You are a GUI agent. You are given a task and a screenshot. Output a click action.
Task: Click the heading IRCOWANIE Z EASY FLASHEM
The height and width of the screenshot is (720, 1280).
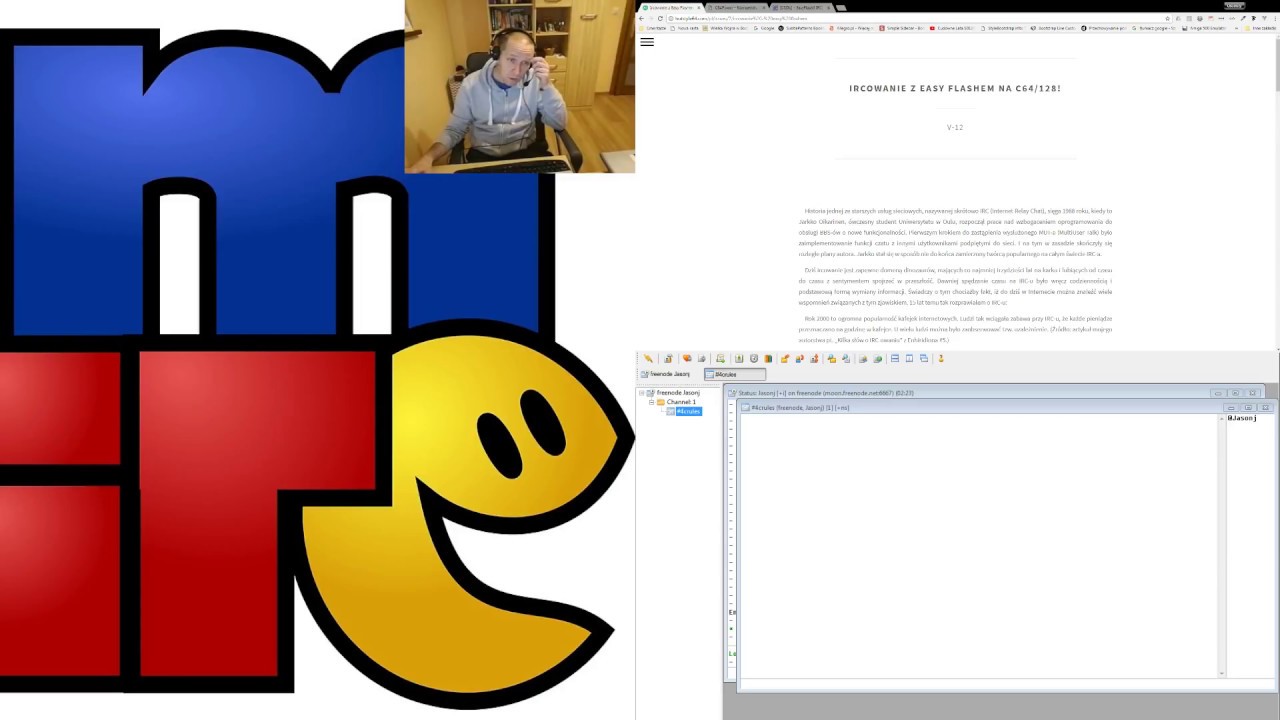[955, 88]
